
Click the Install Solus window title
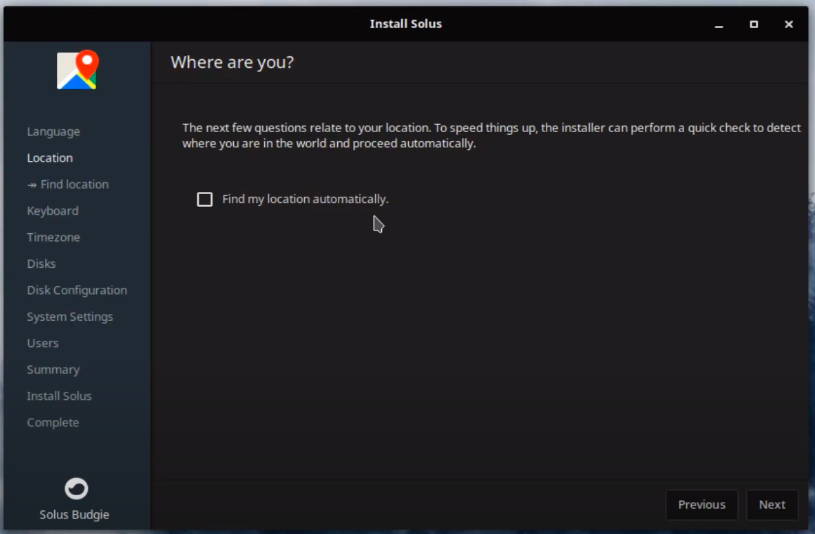point(406,24)
